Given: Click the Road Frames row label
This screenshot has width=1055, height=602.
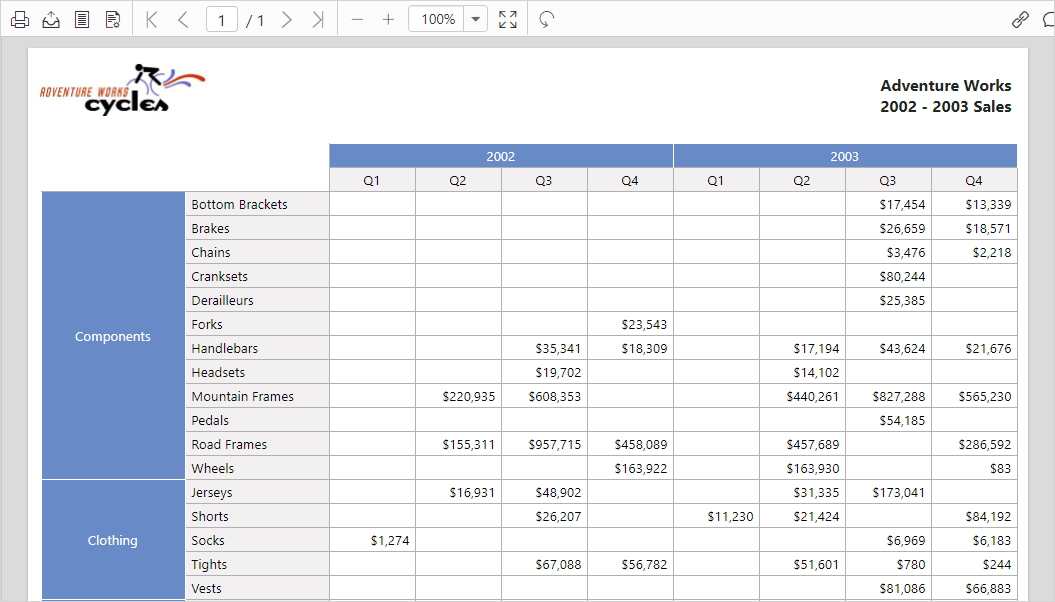Looking at the screenshot, I should pyautogui.click(x=229, y=445).
